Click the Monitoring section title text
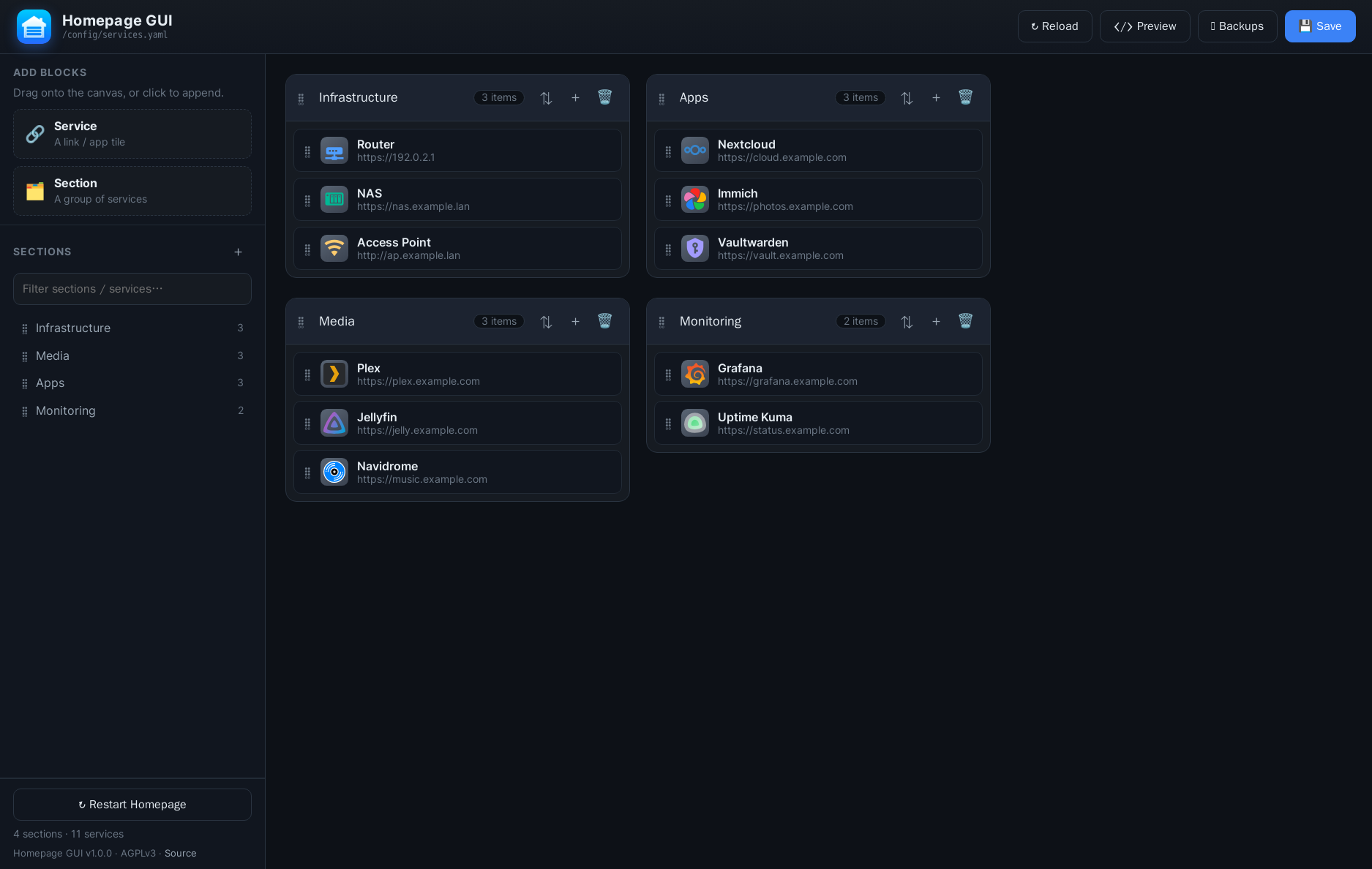 pos(710,321)
